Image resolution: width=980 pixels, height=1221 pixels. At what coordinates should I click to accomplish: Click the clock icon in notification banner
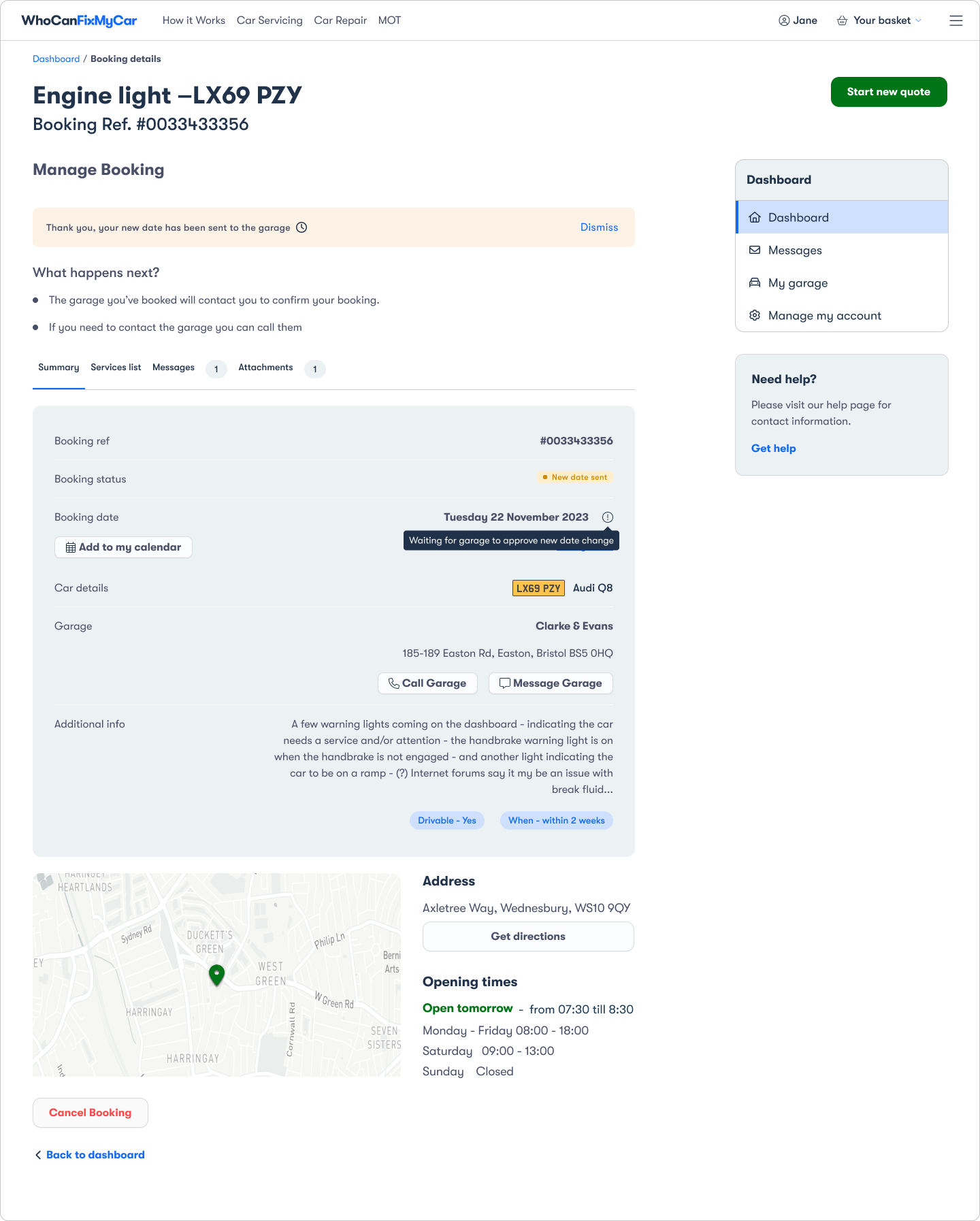click(x=301, y=227)
